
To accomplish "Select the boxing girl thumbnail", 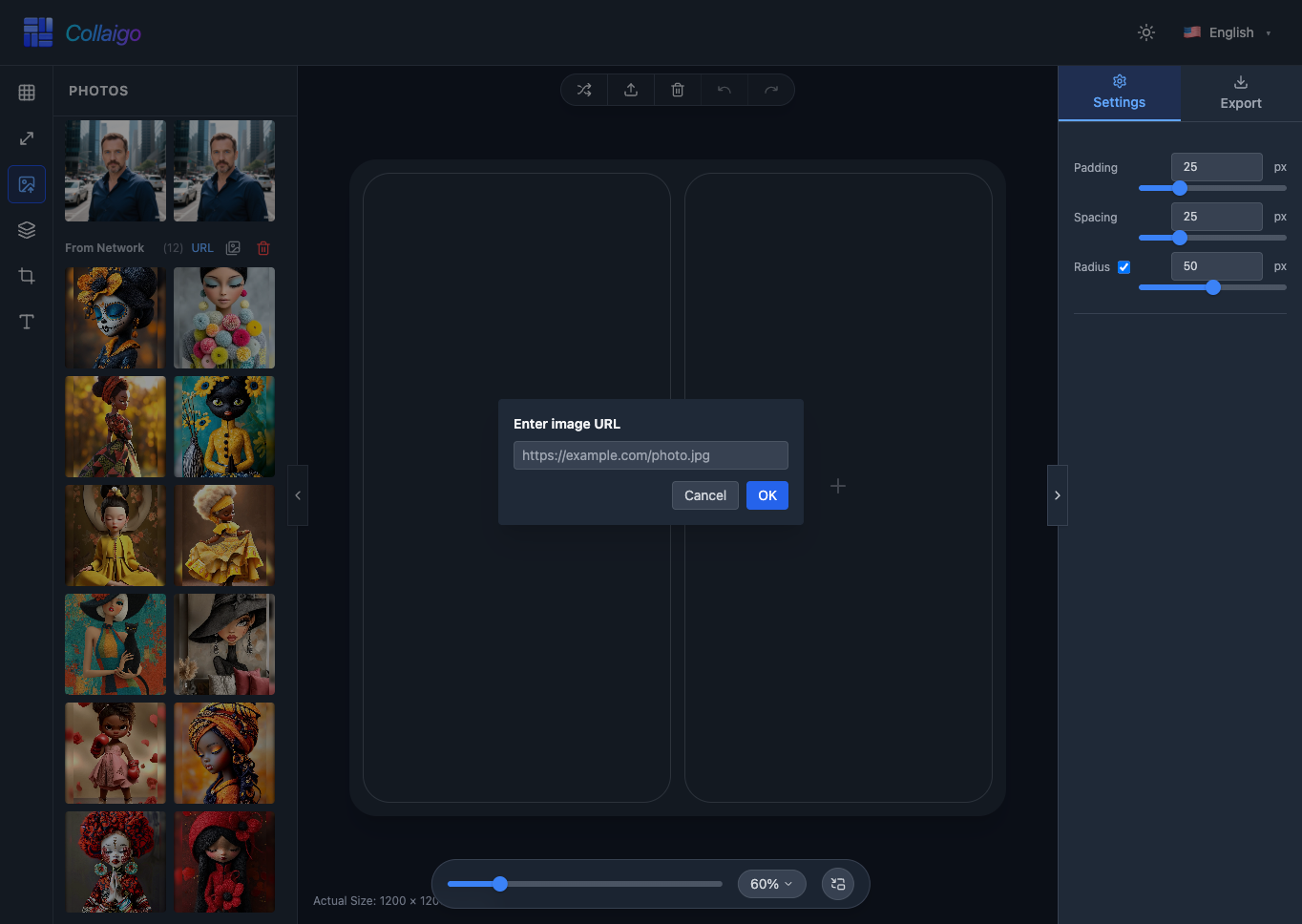I will 115,753.
